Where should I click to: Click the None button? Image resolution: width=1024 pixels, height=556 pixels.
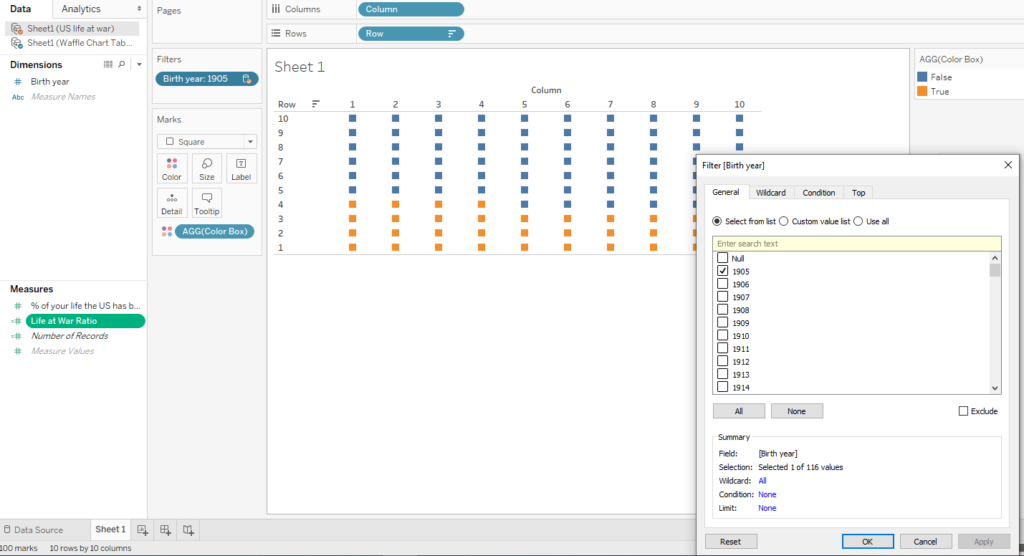pyautogui.click(x=797, y=411)
